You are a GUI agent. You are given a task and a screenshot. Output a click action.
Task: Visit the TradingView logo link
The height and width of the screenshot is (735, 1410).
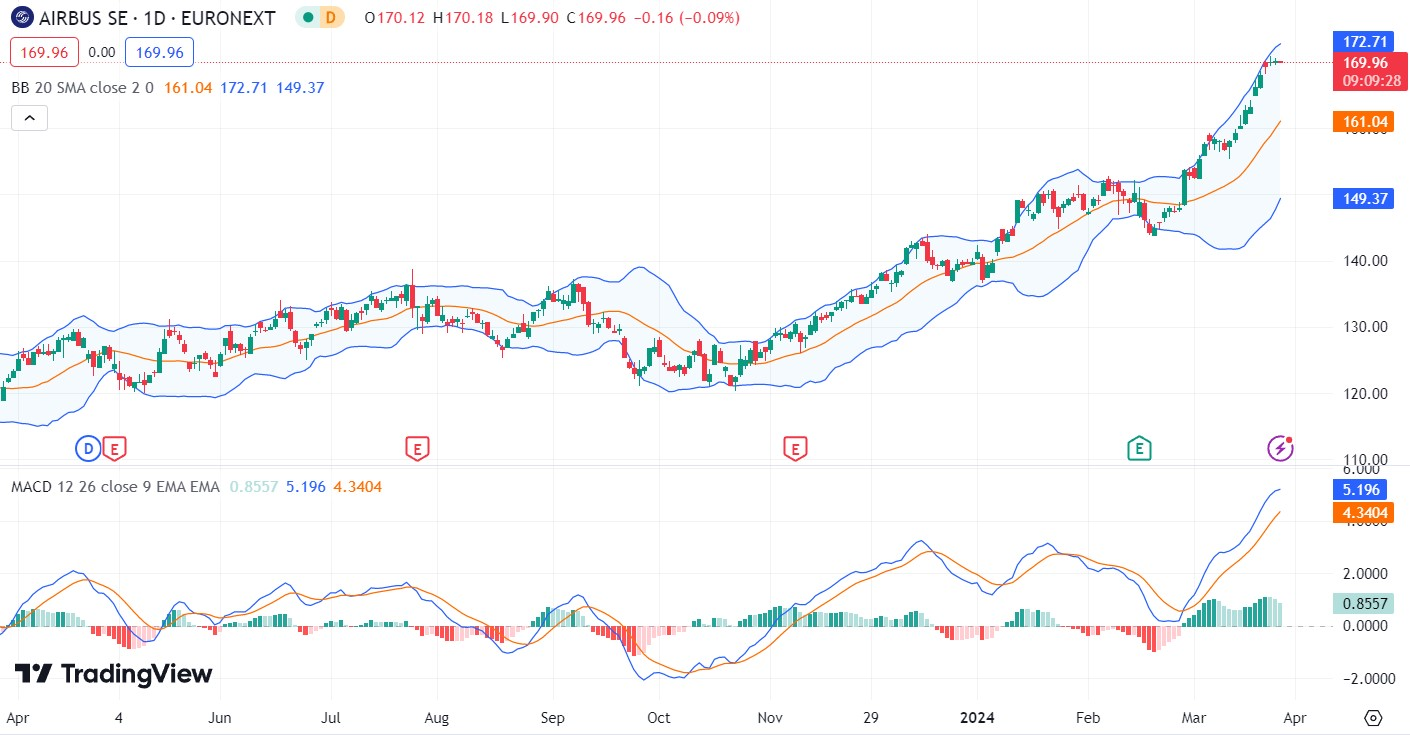[x=114, y=674]
